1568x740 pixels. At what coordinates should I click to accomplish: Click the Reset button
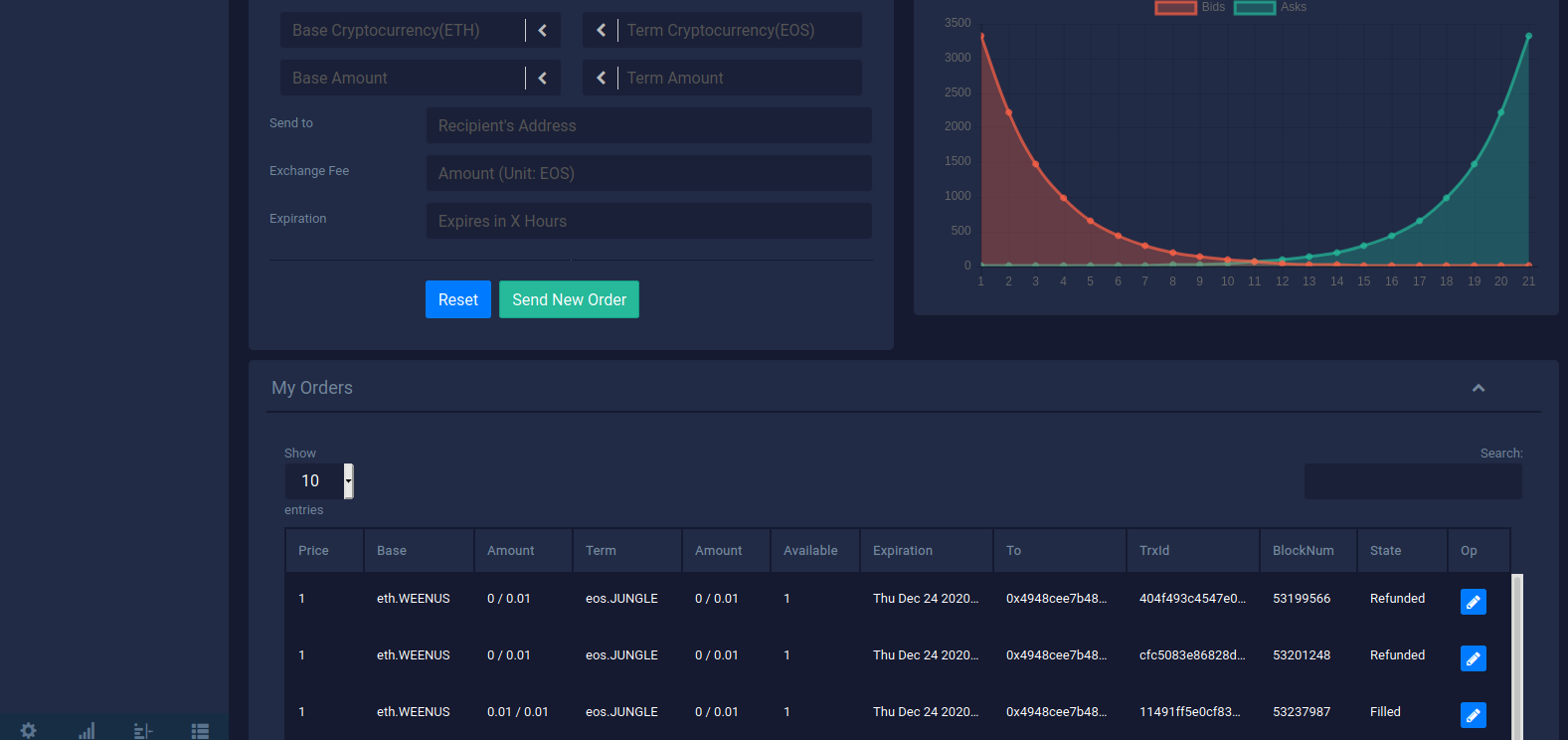point(457,299)
